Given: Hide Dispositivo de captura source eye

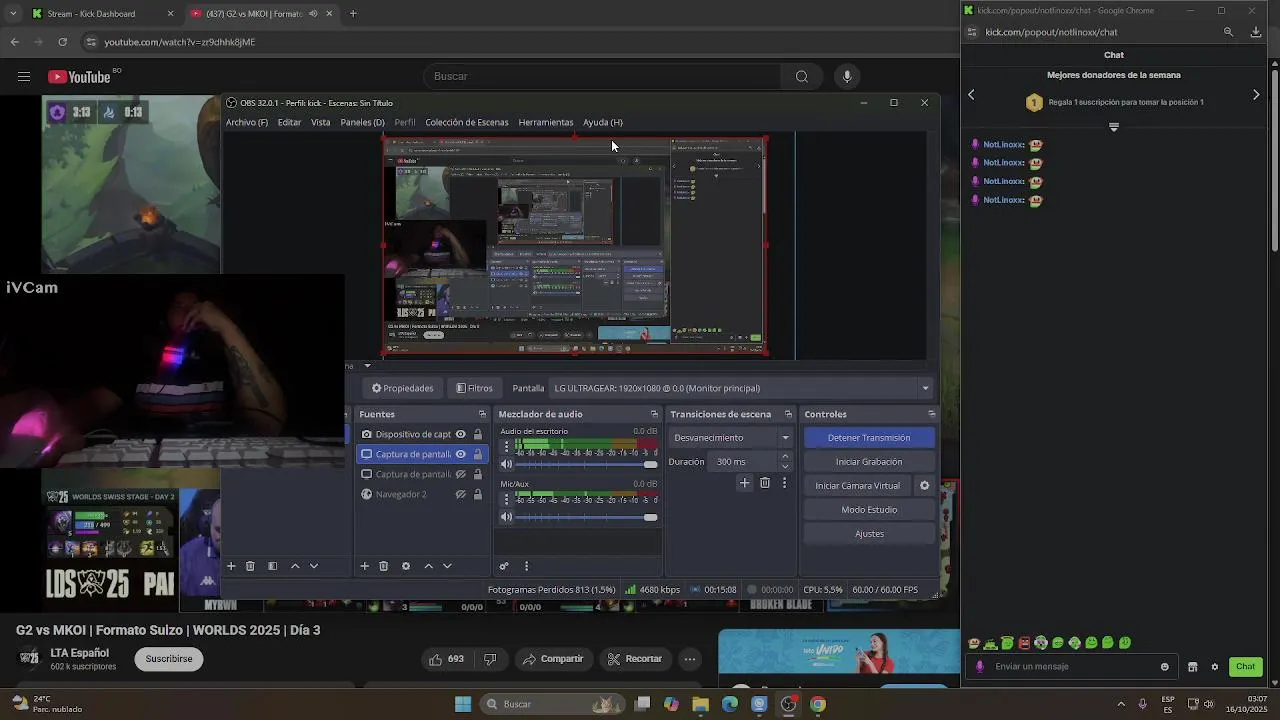Looking at the screenshot, I should 461,434.
